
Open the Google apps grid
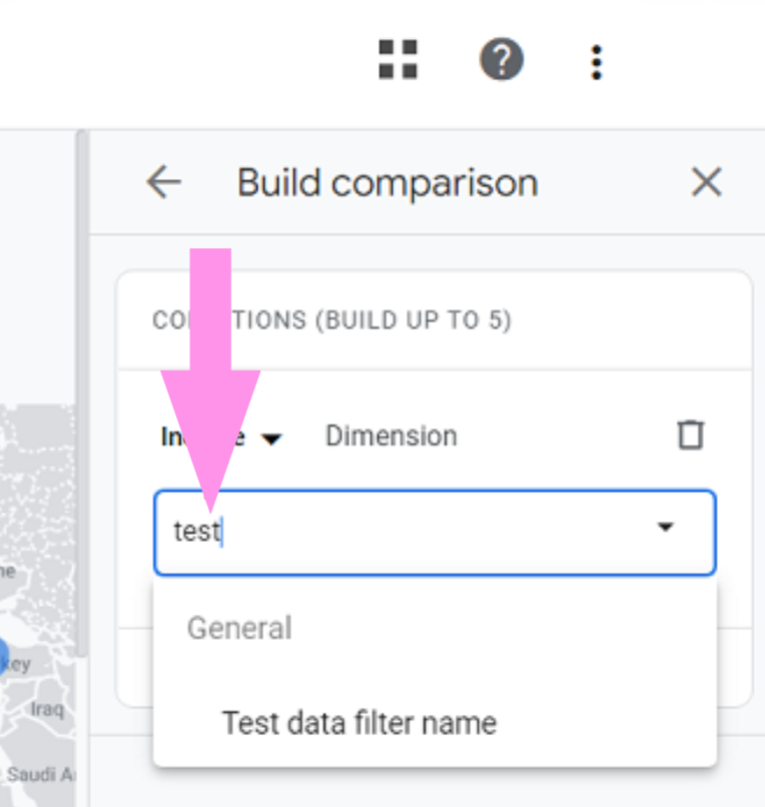pos(398,60)
